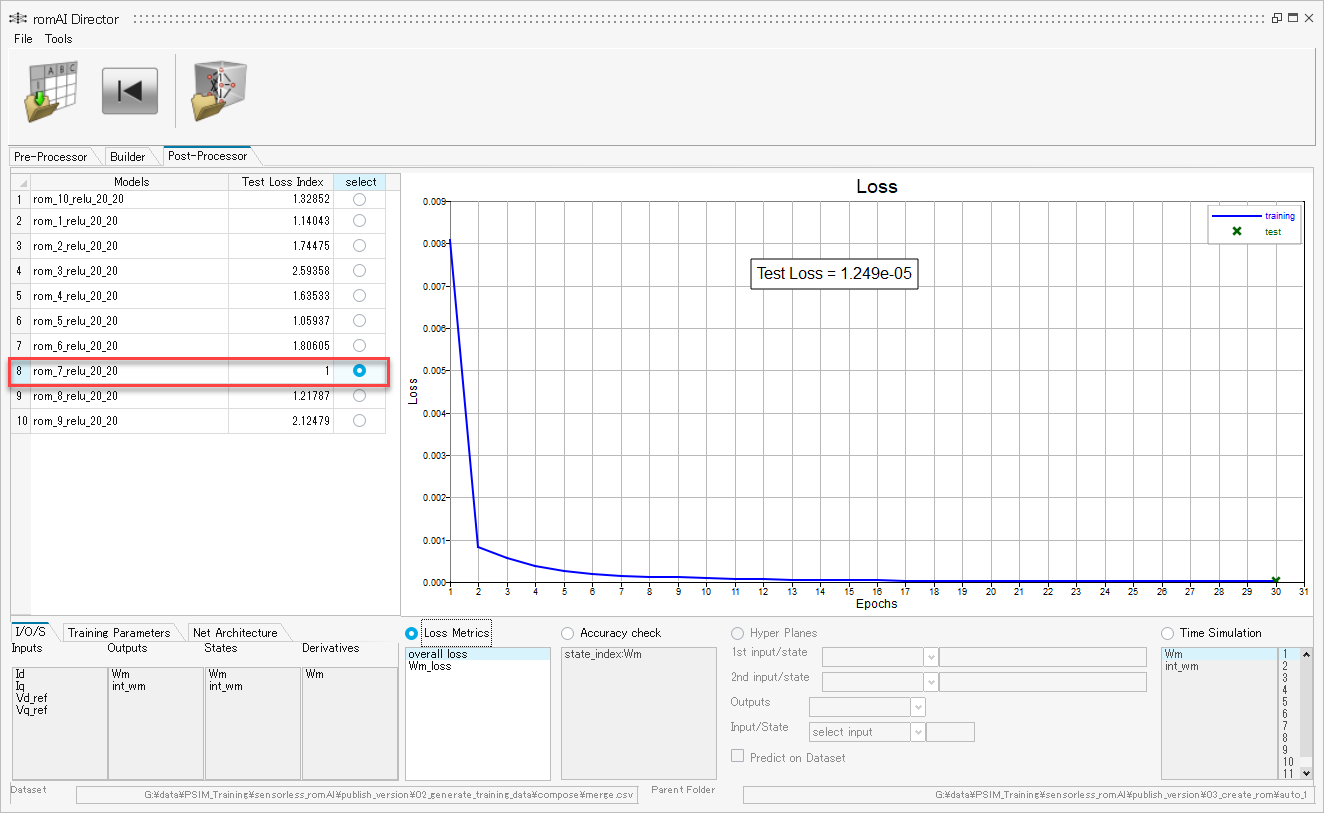
Task: Click the Test Loss annotation box
Action: (x=834, y=273)
